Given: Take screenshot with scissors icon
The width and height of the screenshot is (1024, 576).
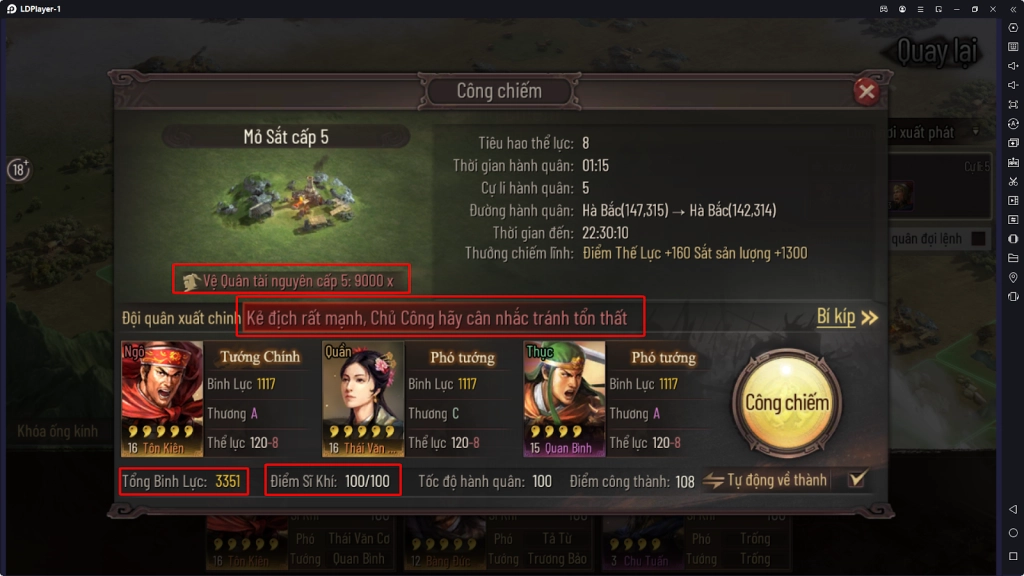Looking at the screenshot, I should (x=1013, y=182).
